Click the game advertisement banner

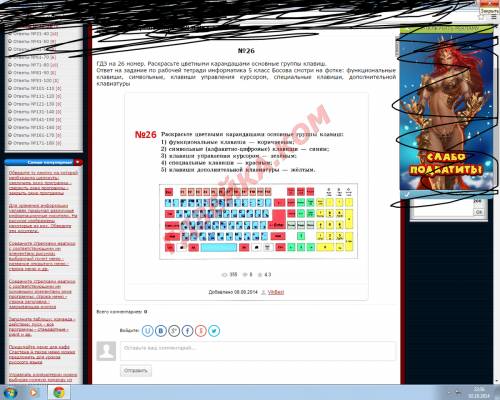point(447,113)
